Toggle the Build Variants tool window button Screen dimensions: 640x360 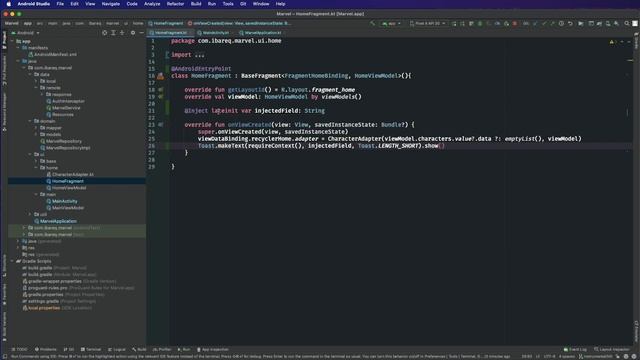pyautogui.click(x=4, y=327)
